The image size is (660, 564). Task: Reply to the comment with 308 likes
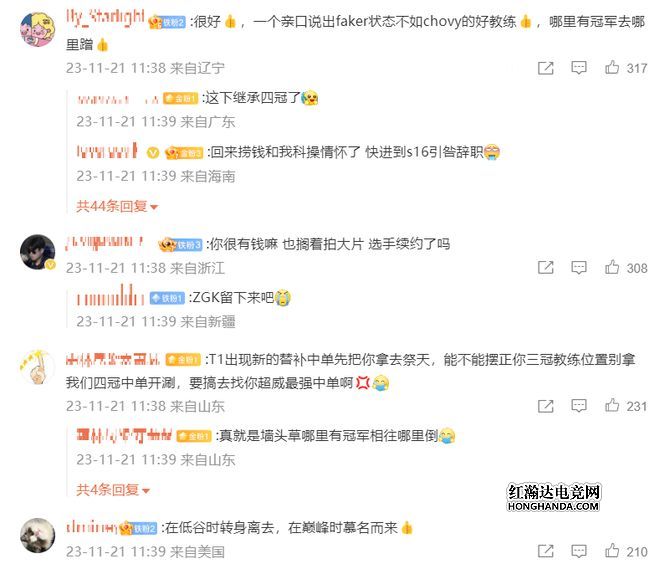click(579, 268)
